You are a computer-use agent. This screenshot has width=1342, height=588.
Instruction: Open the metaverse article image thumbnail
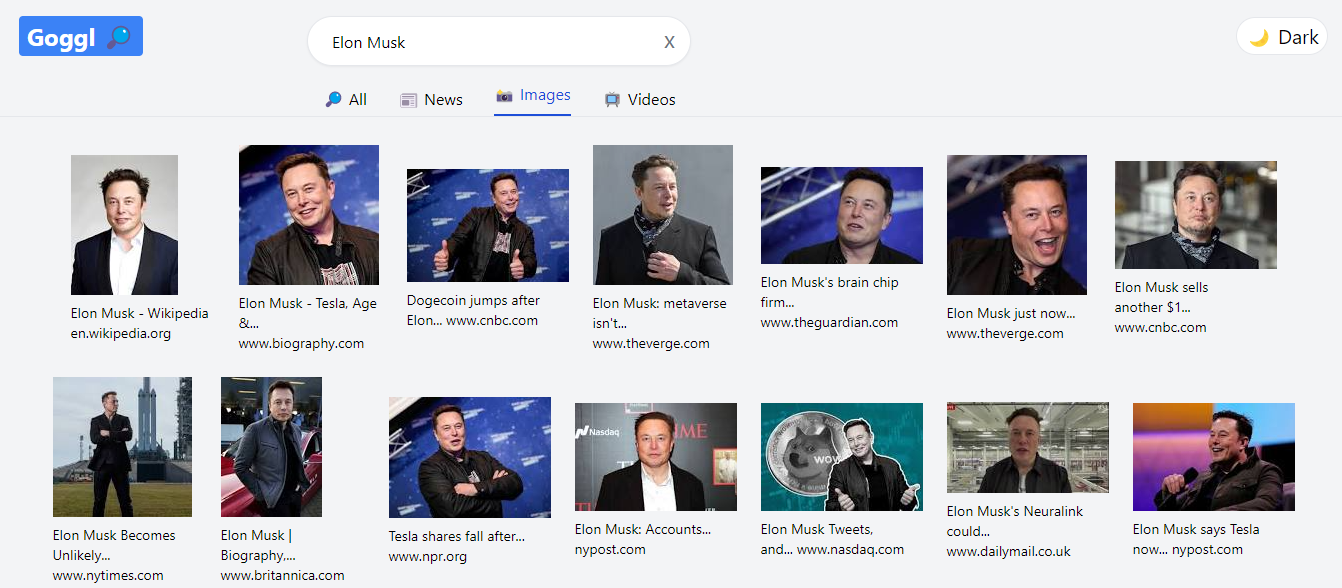(663, 215)
